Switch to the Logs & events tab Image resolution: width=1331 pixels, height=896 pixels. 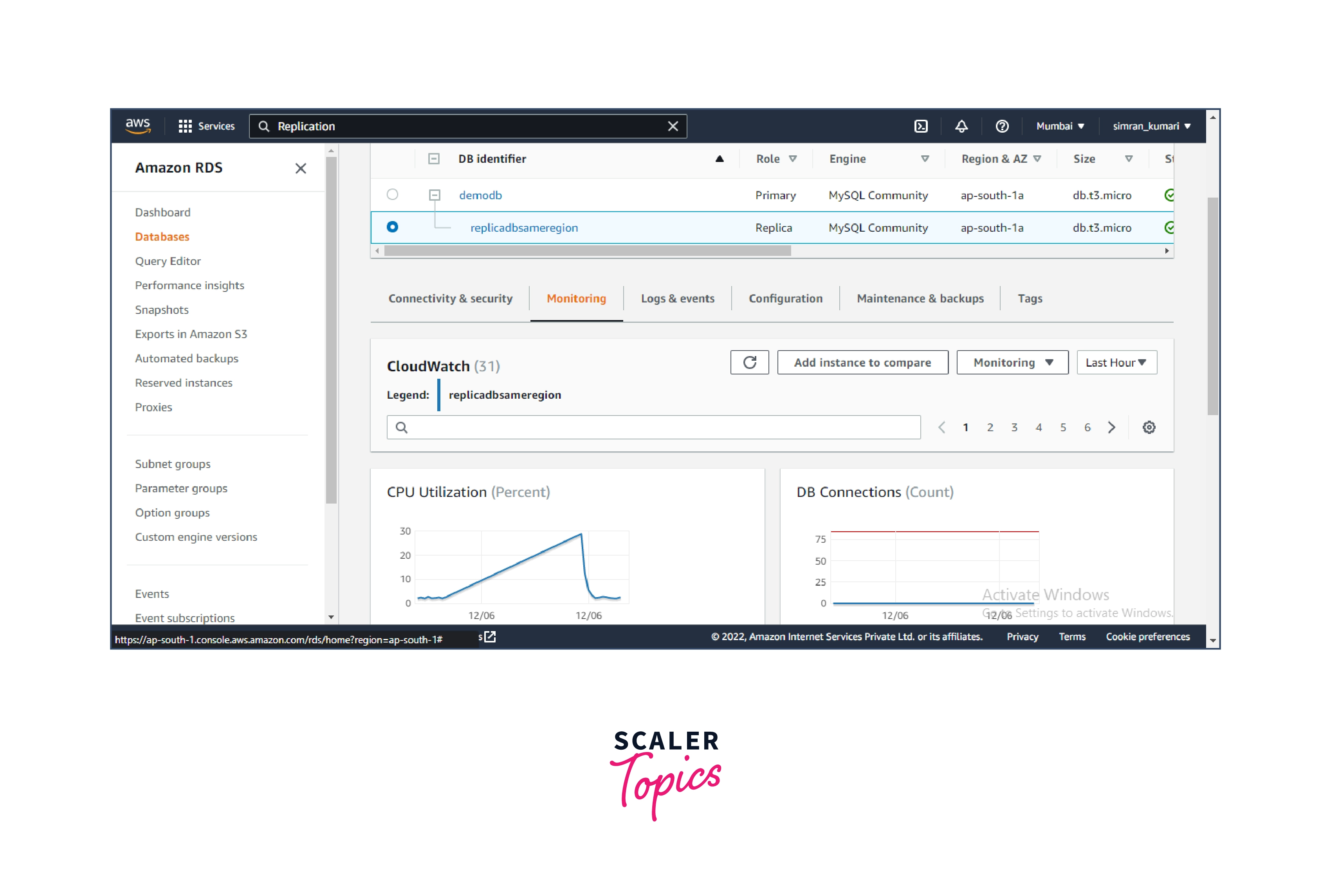pyautogui.click(x=678, y=298)
